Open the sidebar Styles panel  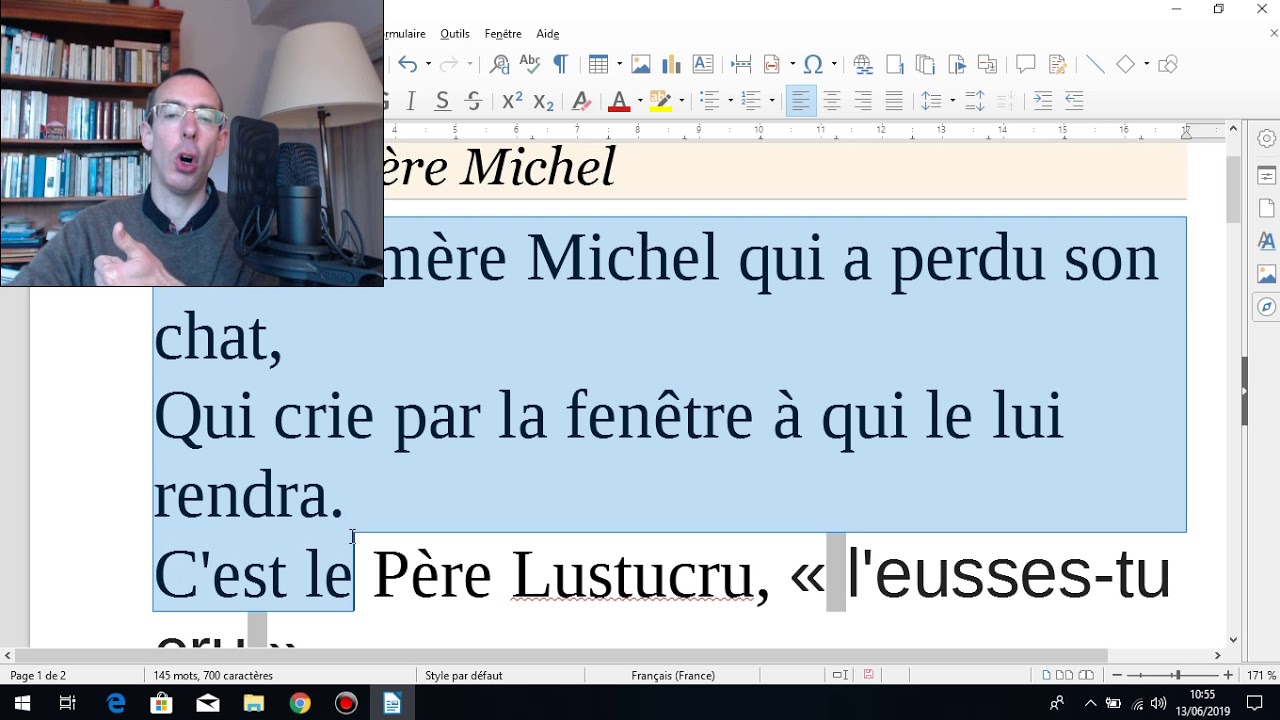(1267, 241)
